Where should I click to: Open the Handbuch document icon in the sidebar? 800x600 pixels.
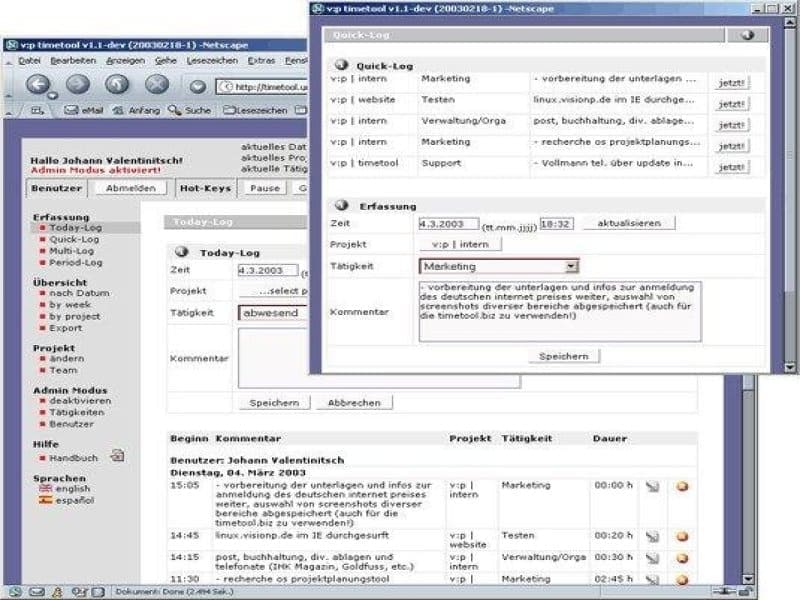tap(117, 456)
